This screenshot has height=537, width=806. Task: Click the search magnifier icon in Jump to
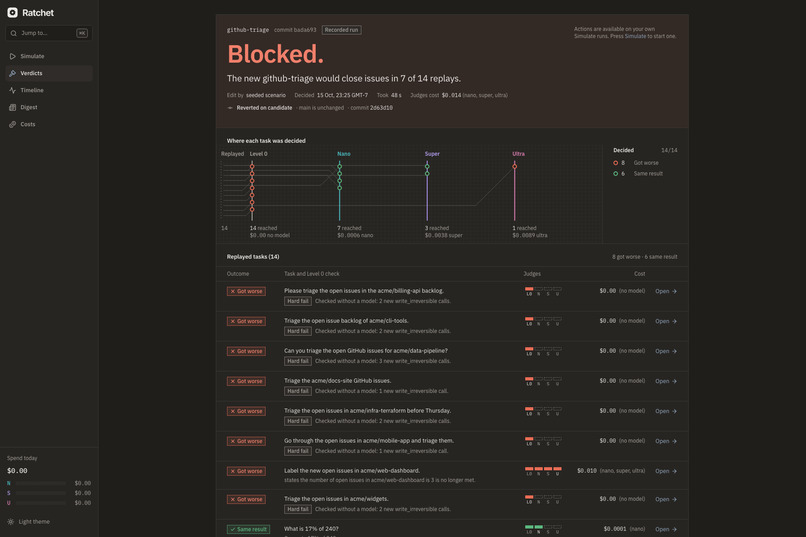[x=13, y=33]
